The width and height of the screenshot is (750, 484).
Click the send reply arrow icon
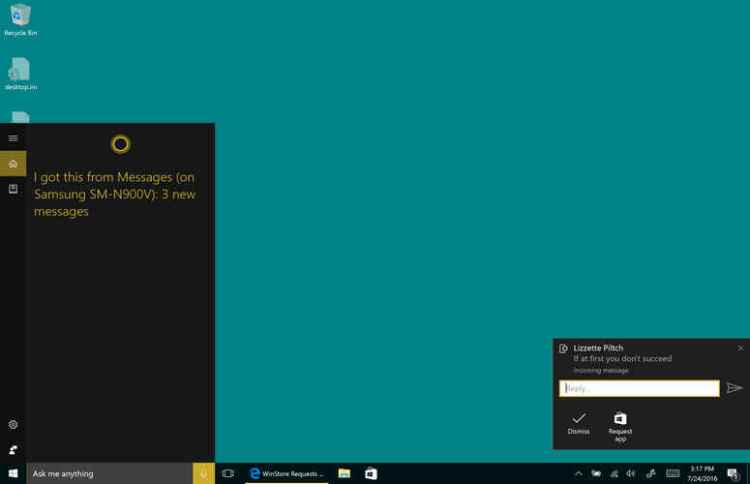click(x=734, y=388)
